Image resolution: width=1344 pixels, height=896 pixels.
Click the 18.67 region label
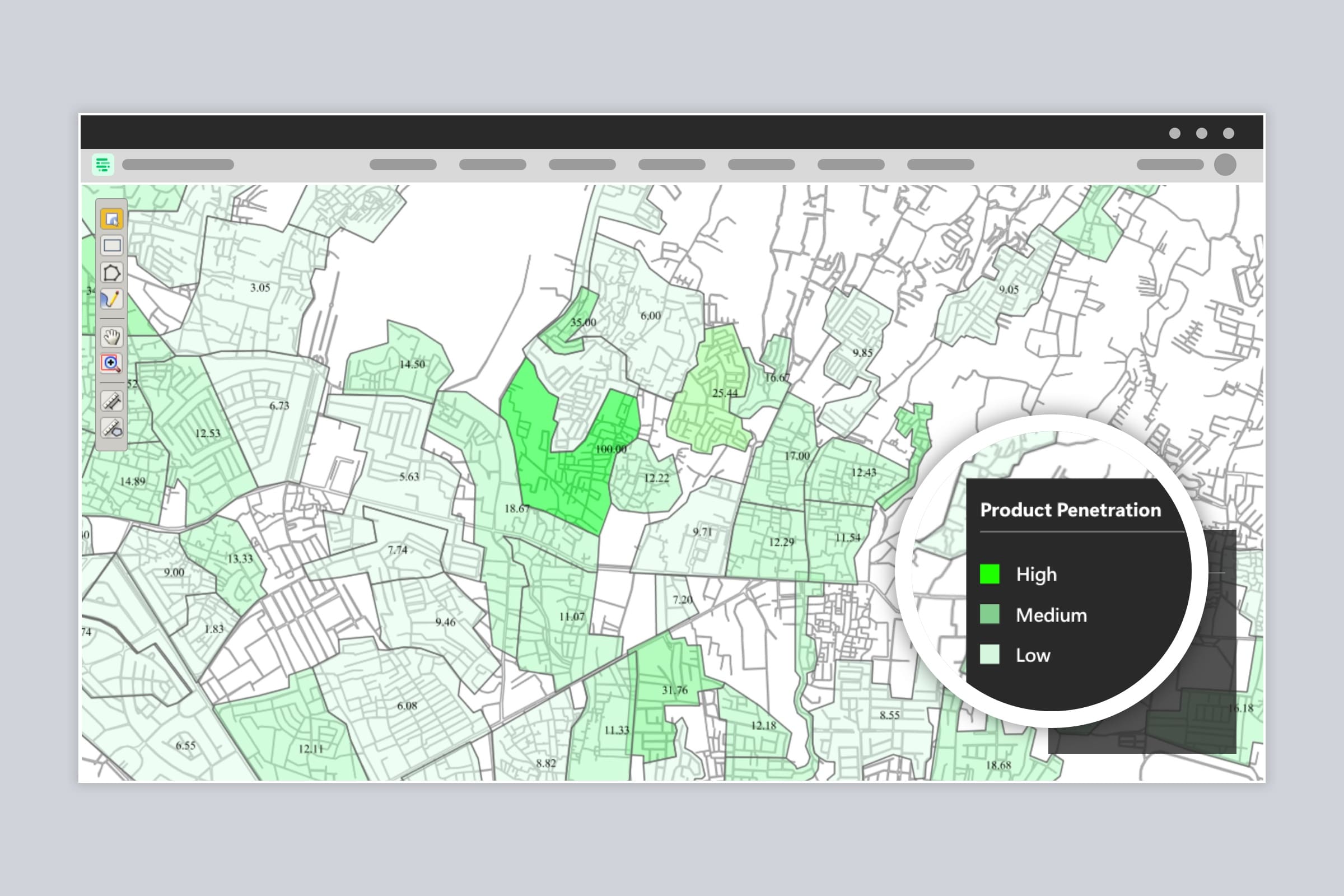[517, 508]
